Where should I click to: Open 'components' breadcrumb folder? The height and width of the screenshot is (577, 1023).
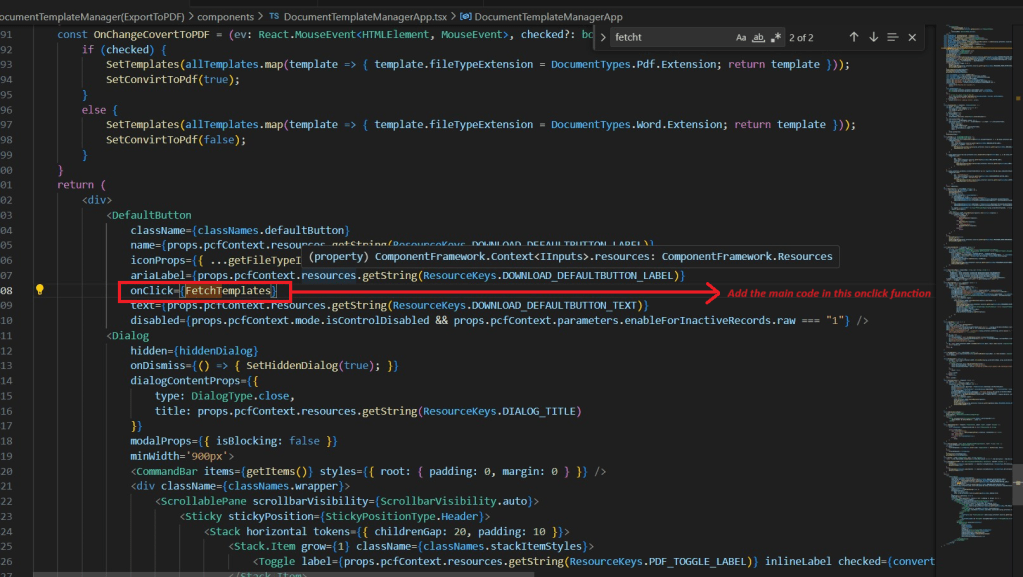point(225,17)
